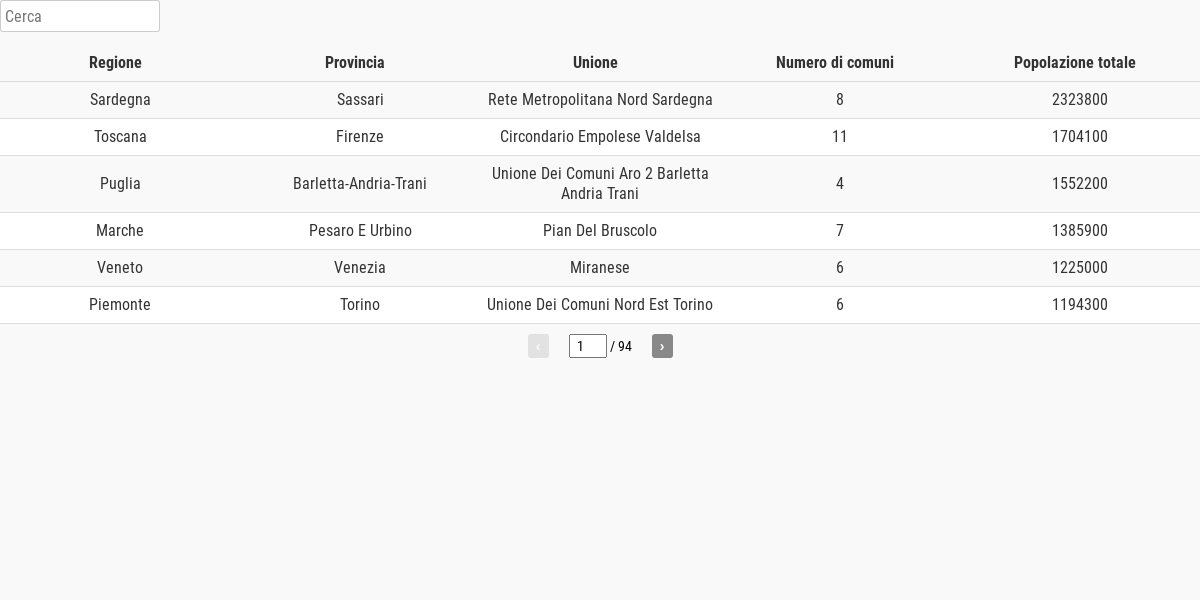Click Circondario Empolese Valdelsa entry
1200x600 pixels.
coord(600,137)
